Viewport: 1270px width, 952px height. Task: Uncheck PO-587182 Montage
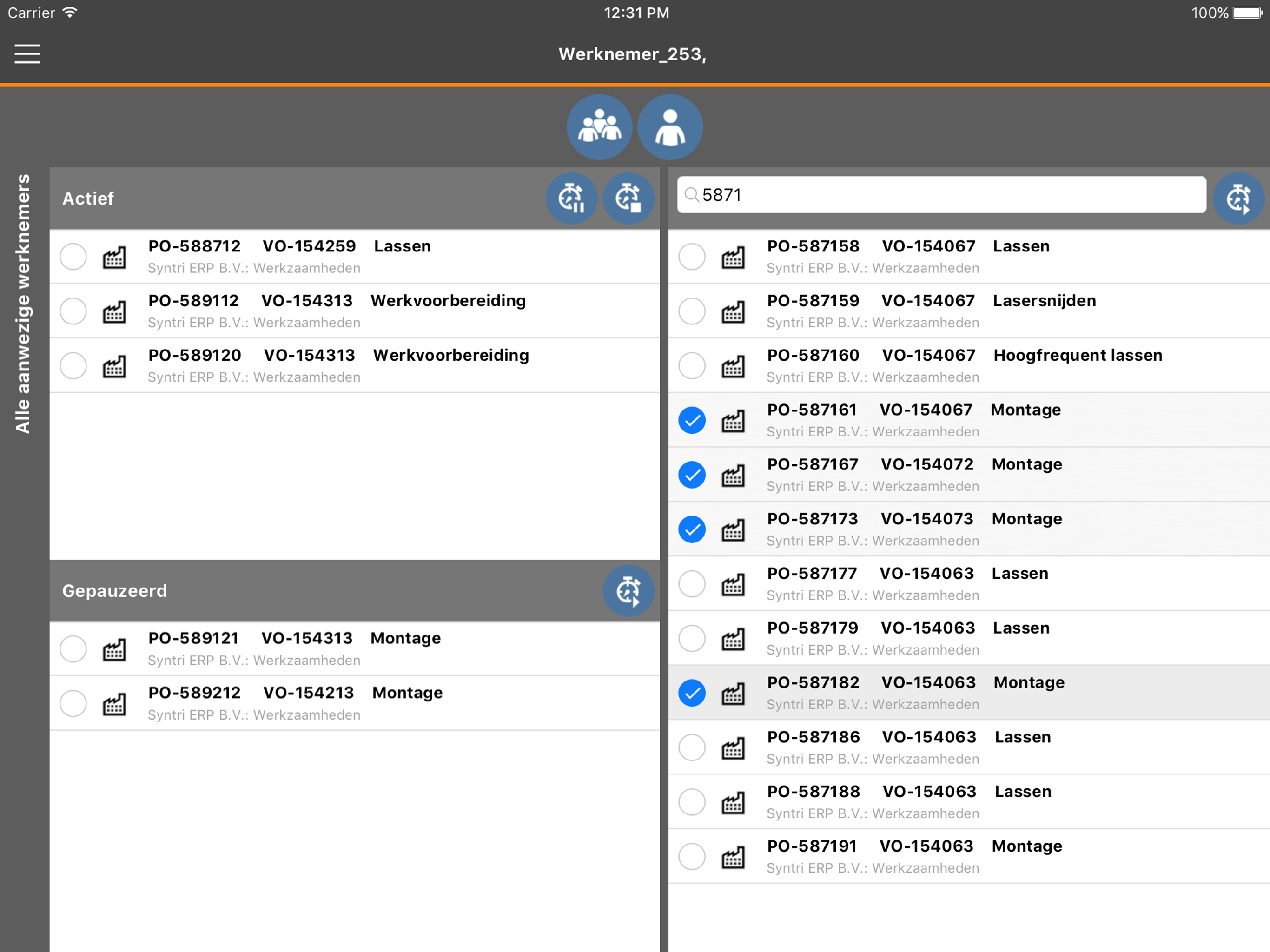coord(692,693)
